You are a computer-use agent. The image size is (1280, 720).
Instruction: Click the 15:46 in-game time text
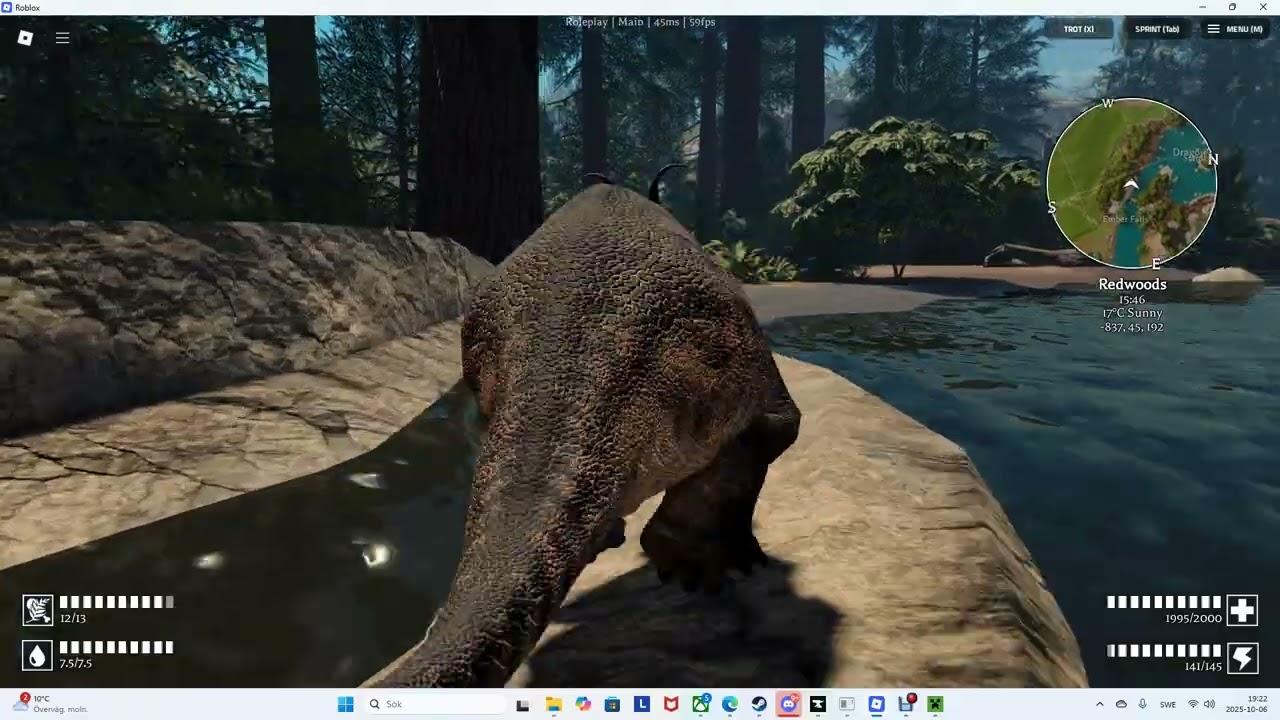pyautogui.click(x=1132, y=300)
